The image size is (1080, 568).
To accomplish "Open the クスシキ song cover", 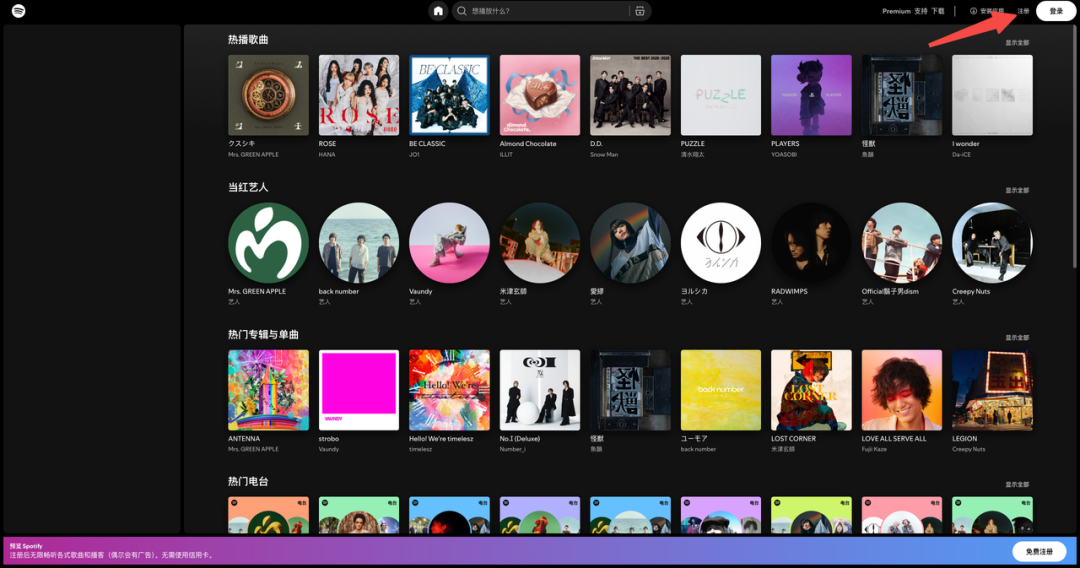I will coord(269,95).
